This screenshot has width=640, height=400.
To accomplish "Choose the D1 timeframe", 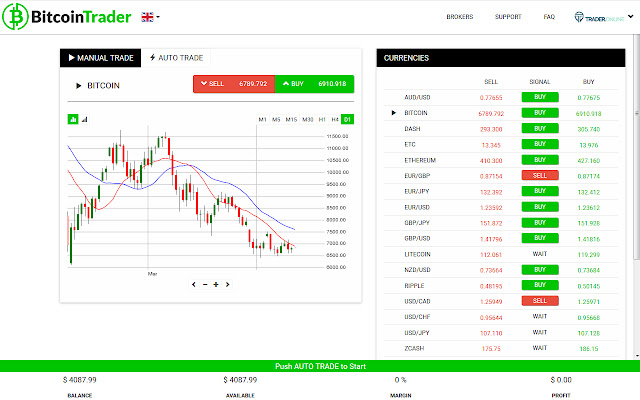I will (x=347, y=119).
